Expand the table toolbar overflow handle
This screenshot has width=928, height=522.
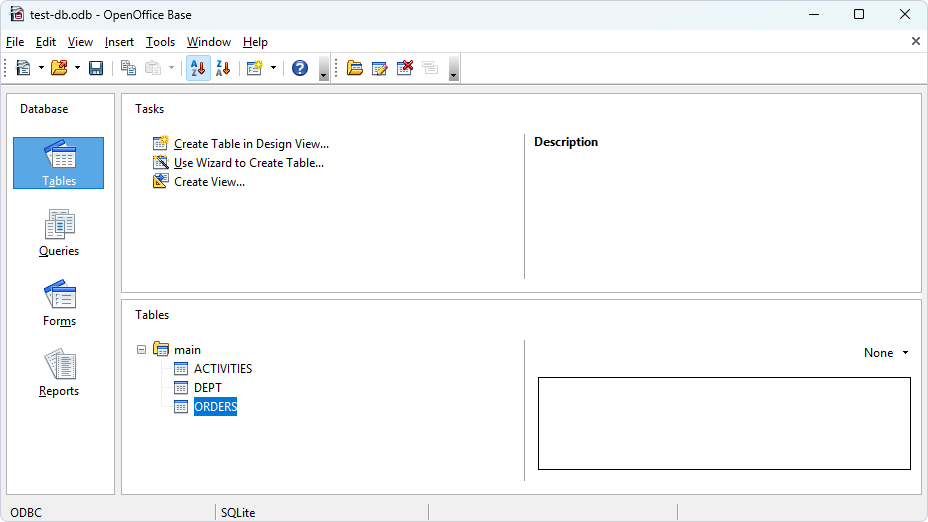(453, 68)
